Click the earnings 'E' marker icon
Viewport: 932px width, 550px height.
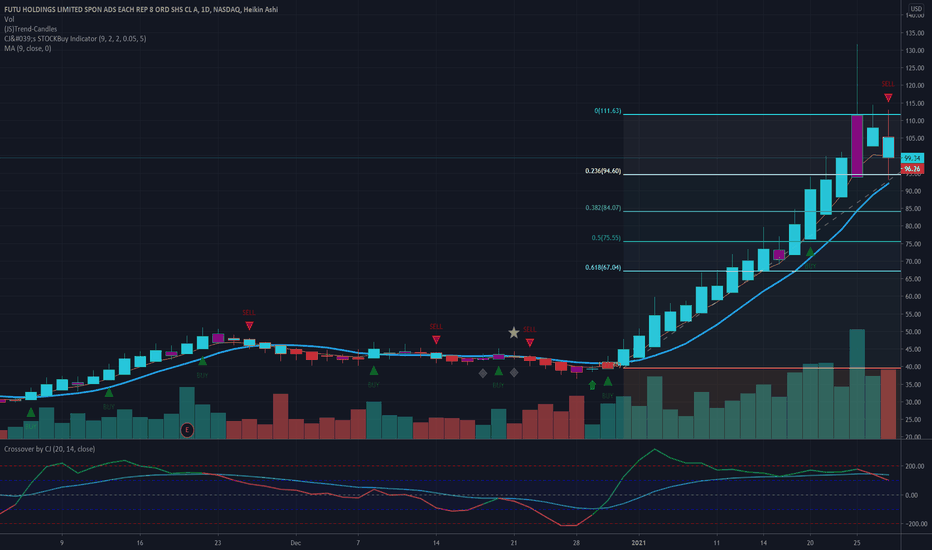[x=187, y=429]
